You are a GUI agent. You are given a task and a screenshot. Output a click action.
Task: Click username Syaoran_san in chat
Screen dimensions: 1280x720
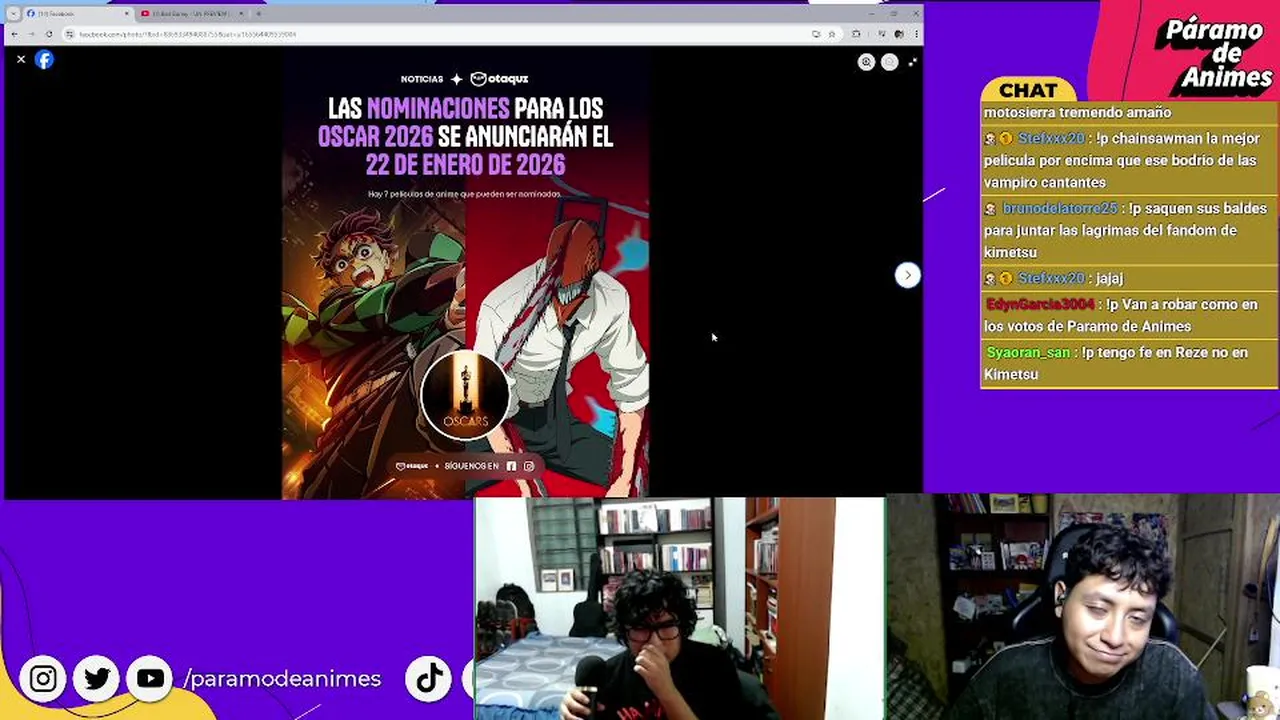(1028, 352)
